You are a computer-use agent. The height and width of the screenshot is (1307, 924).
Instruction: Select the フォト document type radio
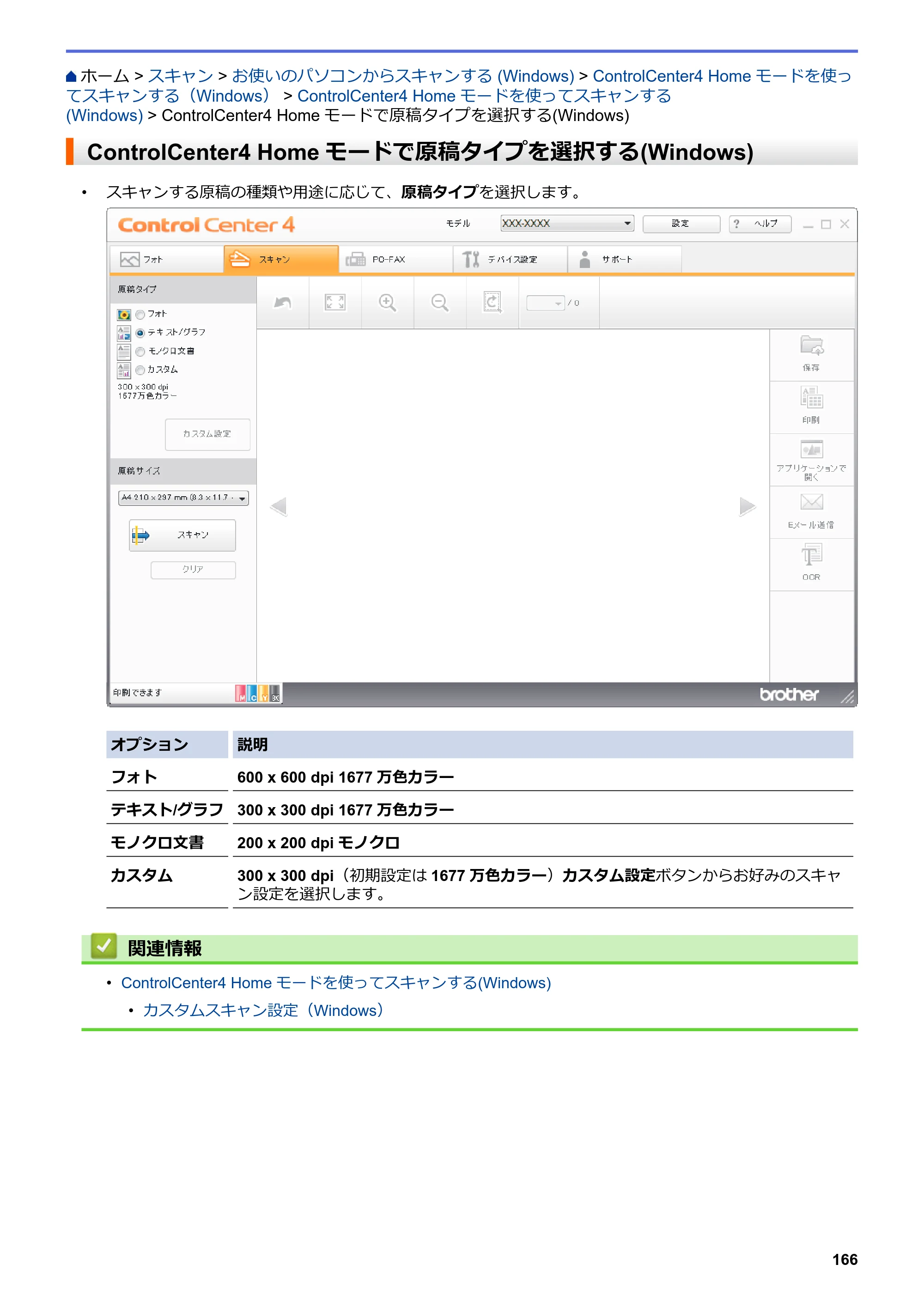point(140,315)
